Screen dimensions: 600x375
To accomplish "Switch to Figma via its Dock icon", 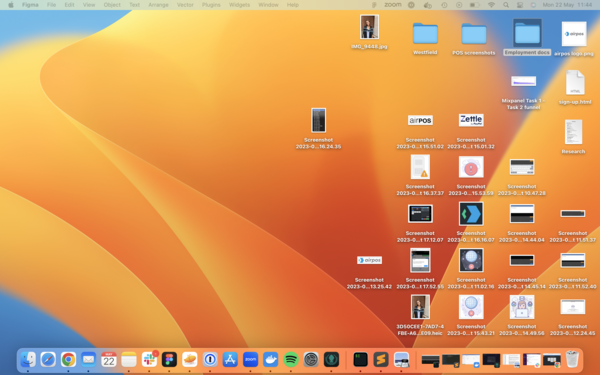I will click(x=169, y=359).
